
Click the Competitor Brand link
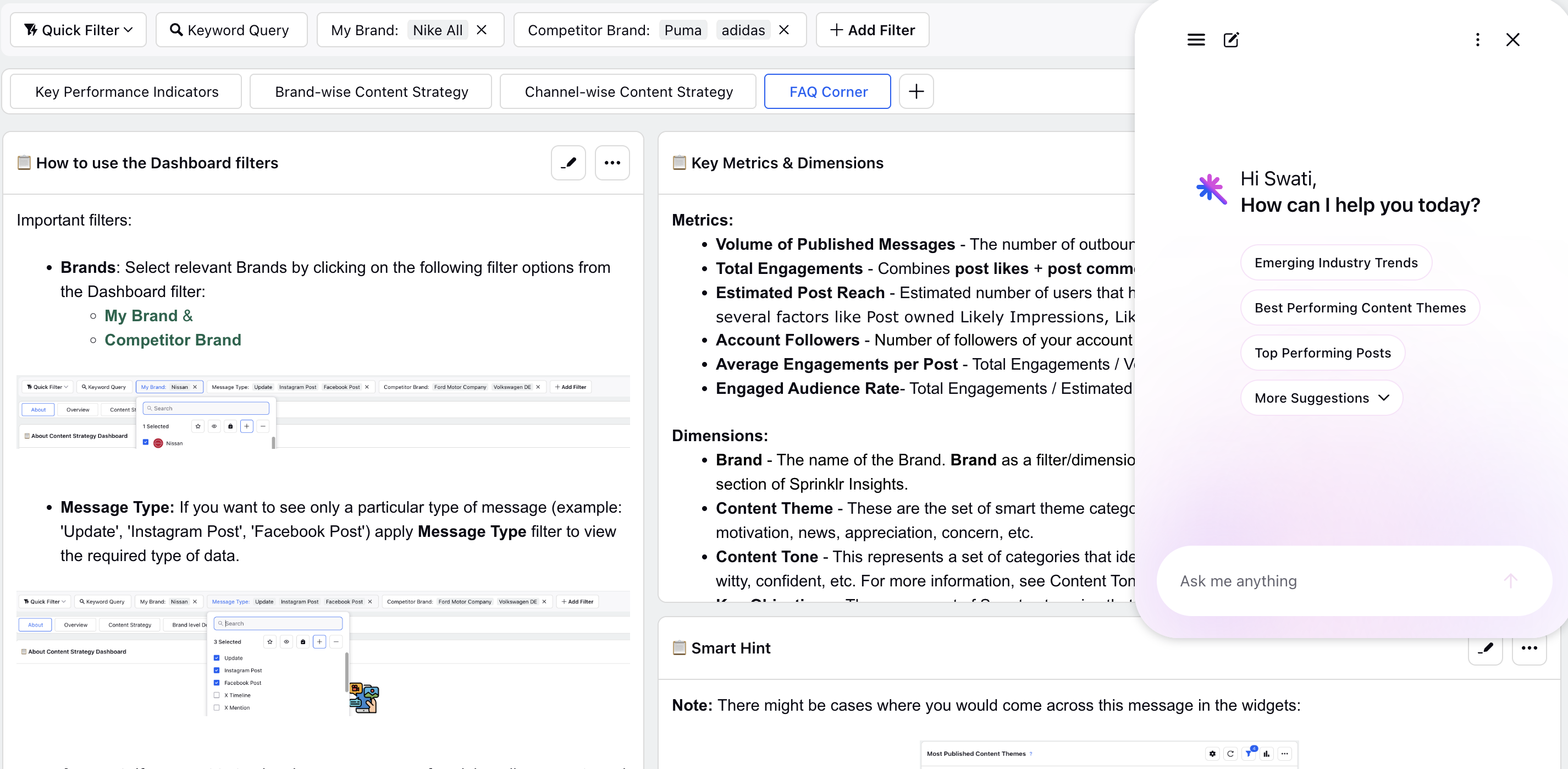(x=172, y=340)
